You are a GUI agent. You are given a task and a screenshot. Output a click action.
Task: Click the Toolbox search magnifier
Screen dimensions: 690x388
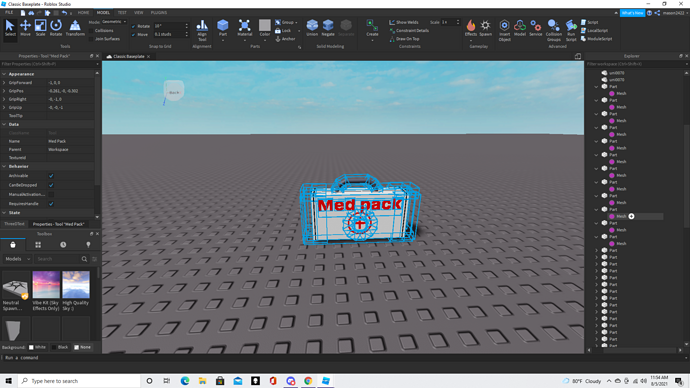pos(84,259)
